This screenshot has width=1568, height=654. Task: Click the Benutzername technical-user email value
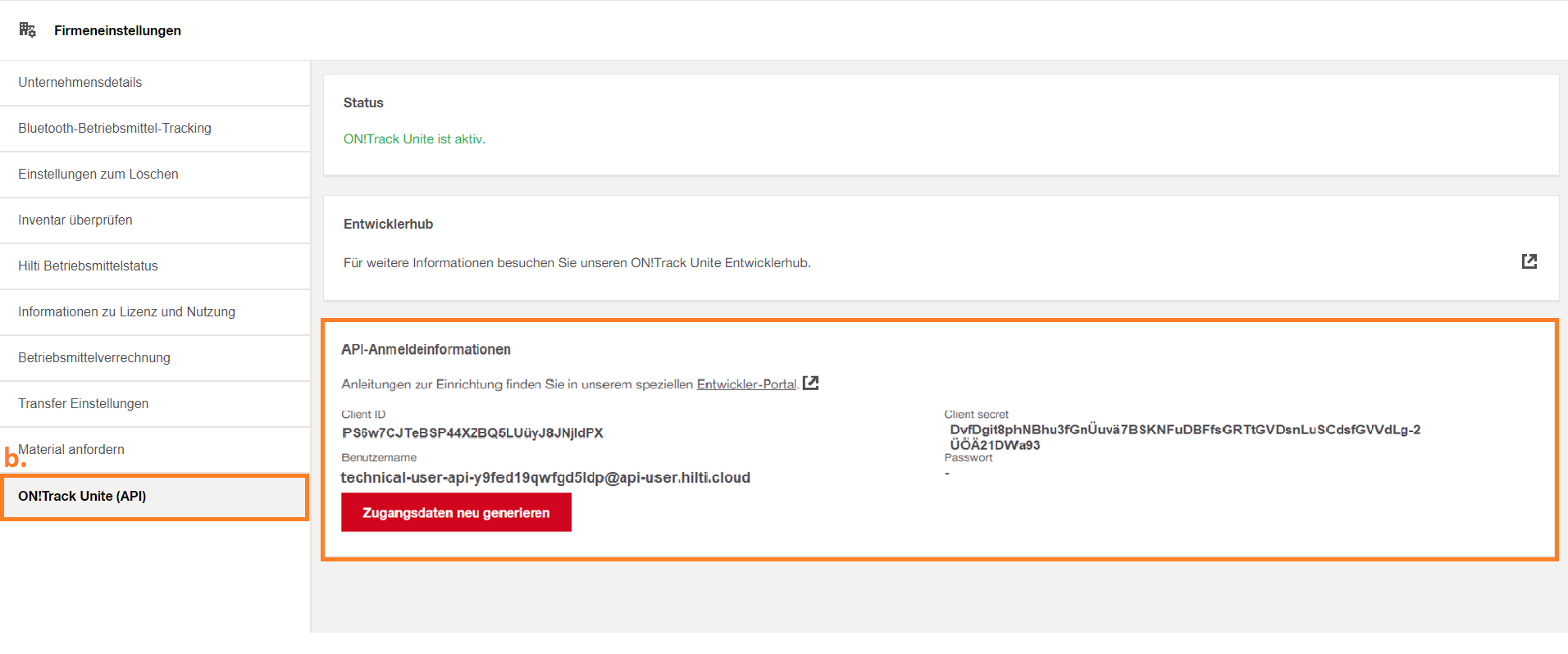tap(545, 478)
